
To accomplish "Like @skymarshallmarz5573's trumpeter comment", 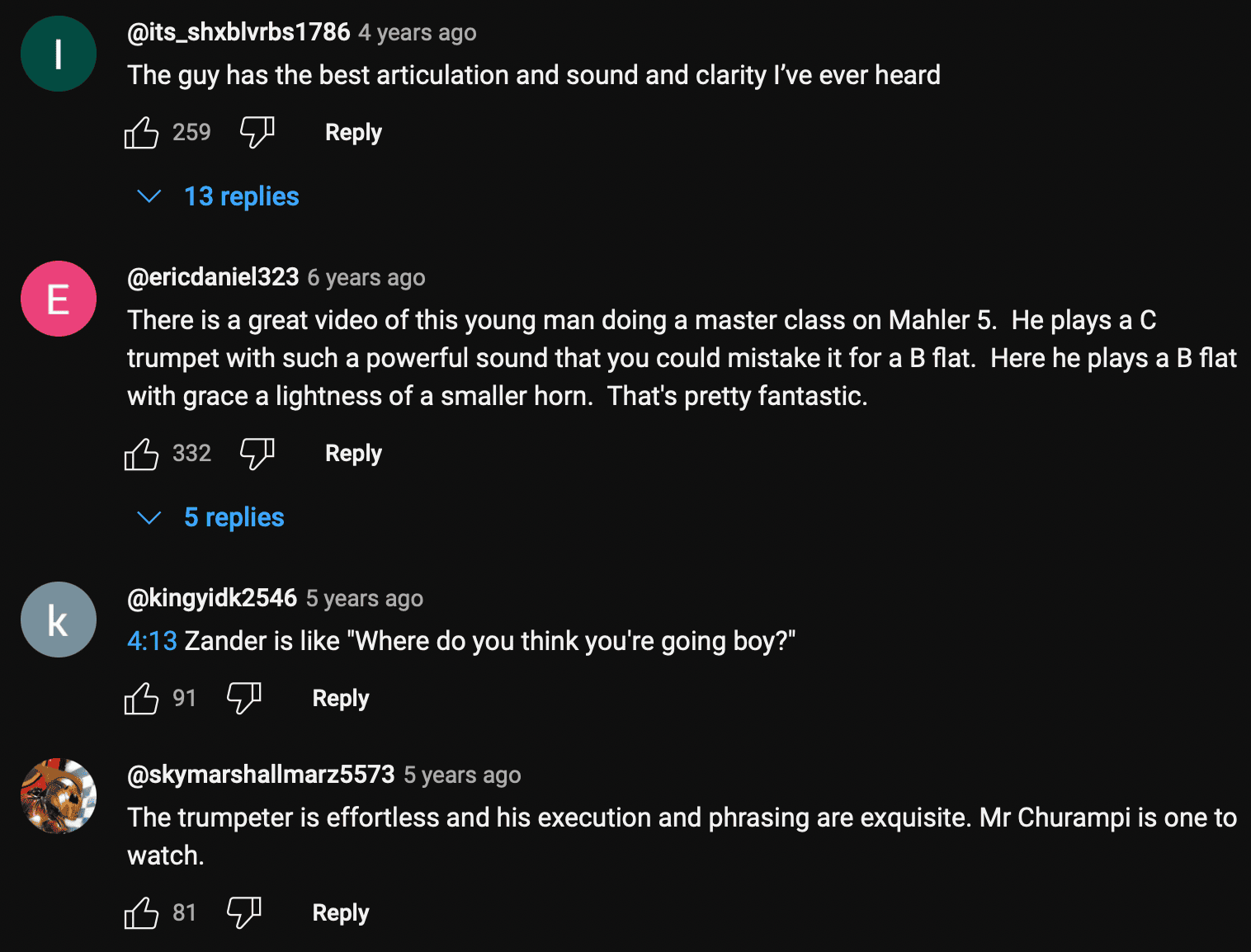I will [141, 912].
